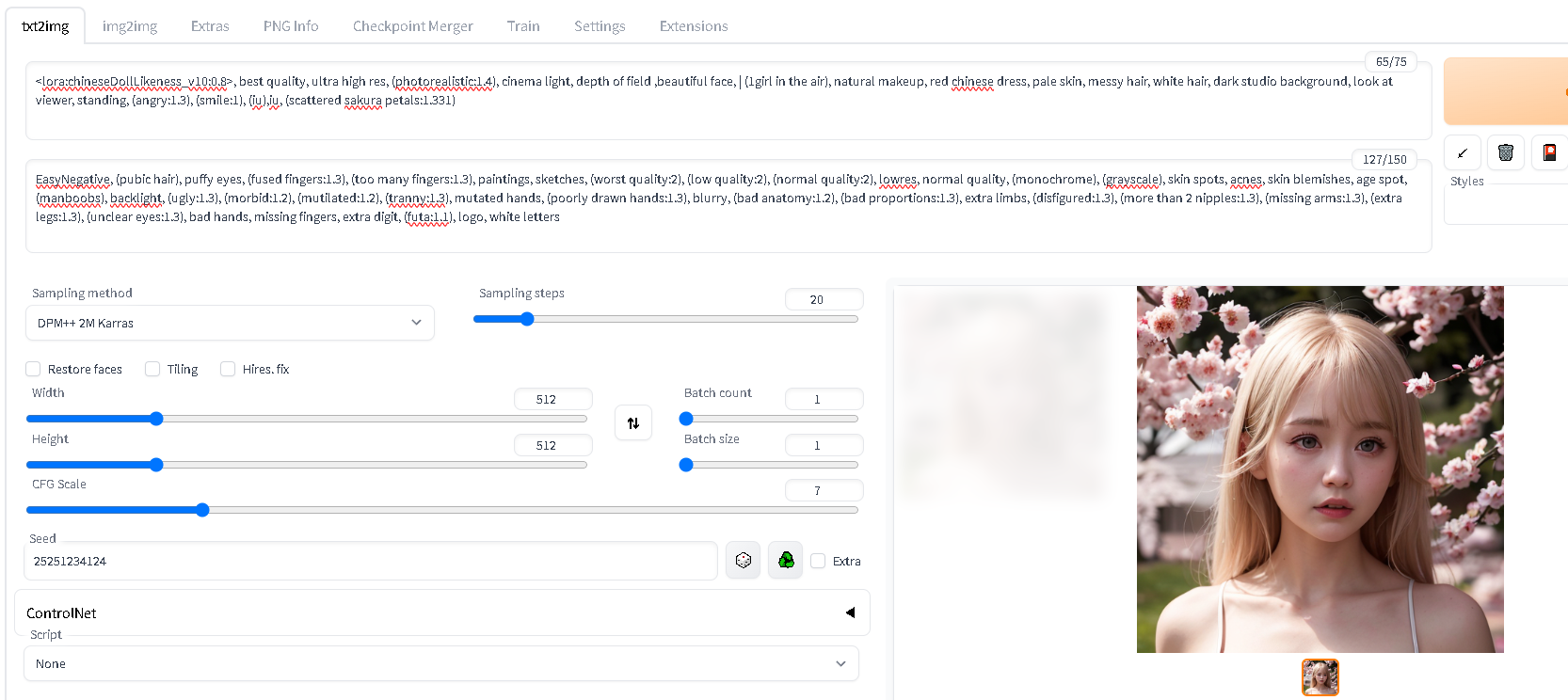The image size is (1568, 700).
Task: Select the small gallery thumbnail below the image
Action: (x=1320, y=677)
